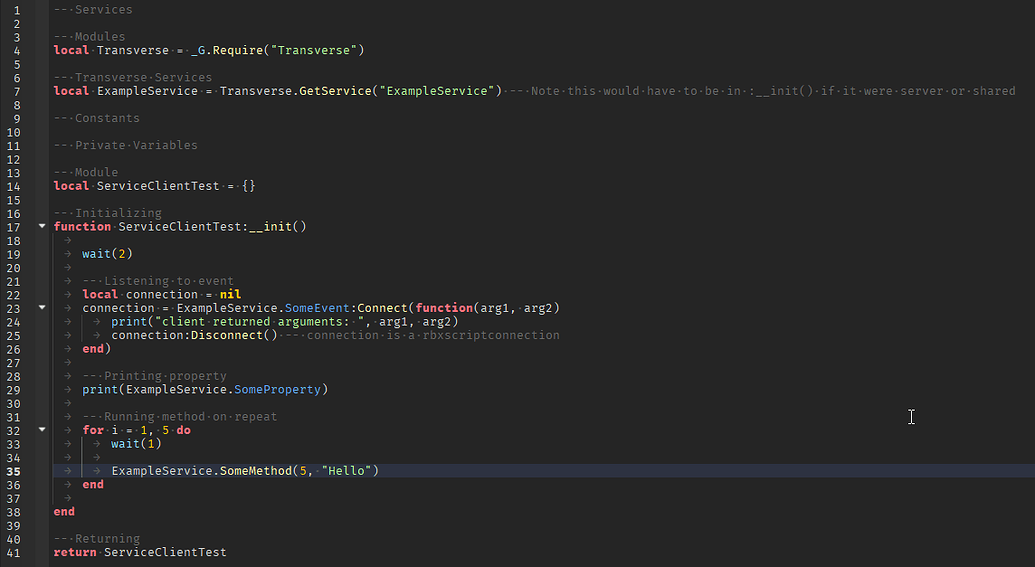Viewport: 1035px width, 567px height.
Task: Click "wait(2)" on line 19
Action: coord(108,253)
